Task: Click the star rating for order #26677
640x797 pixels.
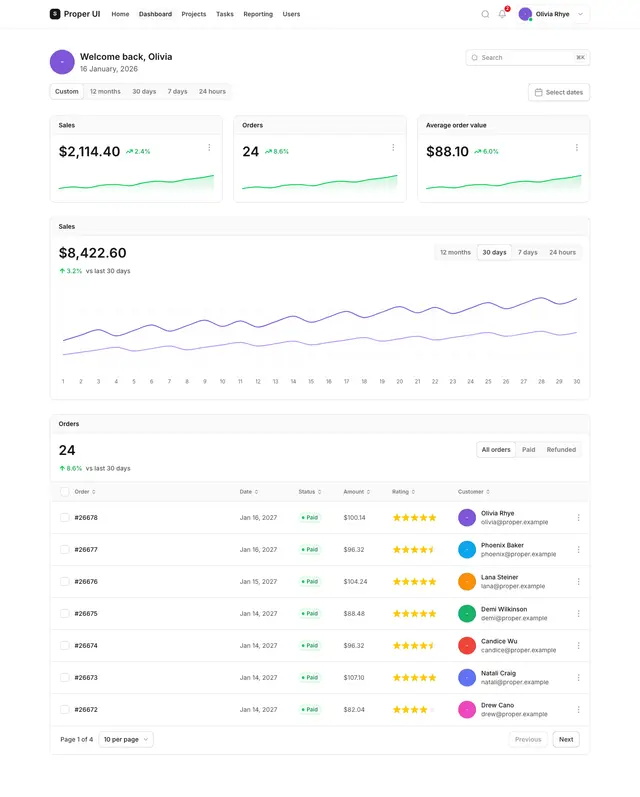Action: point(414,549)
